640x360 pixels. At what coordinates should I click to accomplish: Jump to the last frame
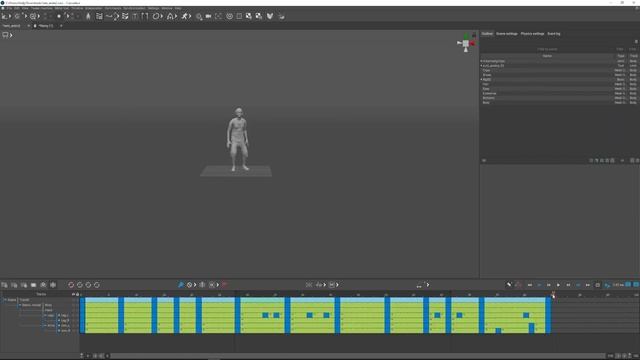coord(588,285)
